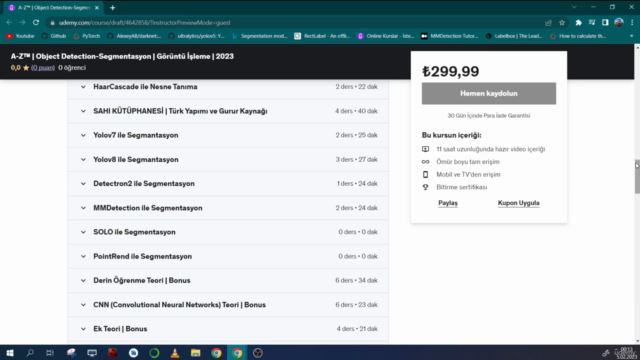Viewport: 640px width, 360px height.
Task: Open the MMDetection Tutor... bookmark
Action: click(449, 36)
